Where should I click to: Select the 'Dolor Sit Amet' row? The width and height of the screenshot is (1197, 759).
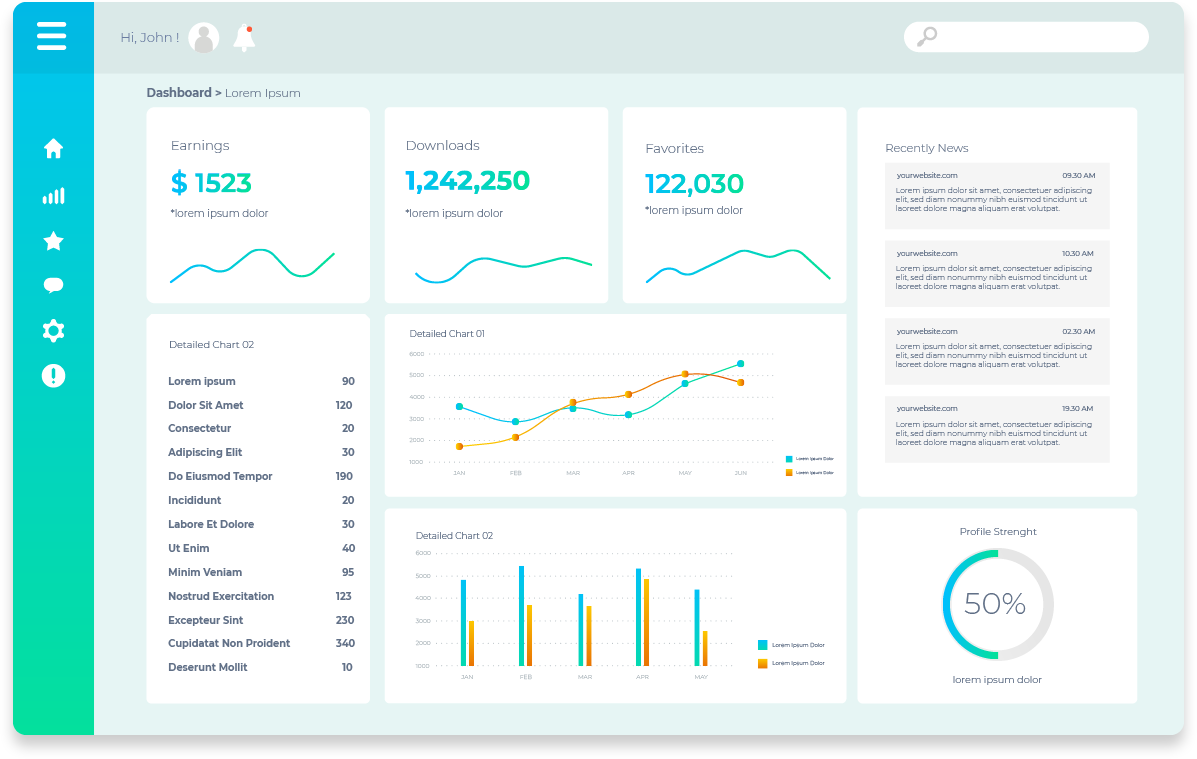(261, 405)
